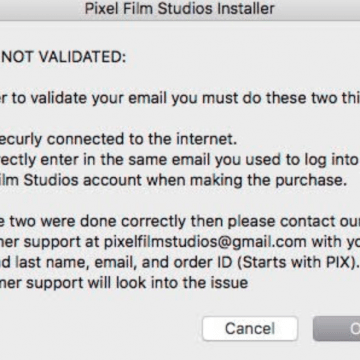Image resolution: width=360 pixels, height=360 pixels.
Task: Click the 'two were done correctly' sentence
Action: [x=180, y=222]
